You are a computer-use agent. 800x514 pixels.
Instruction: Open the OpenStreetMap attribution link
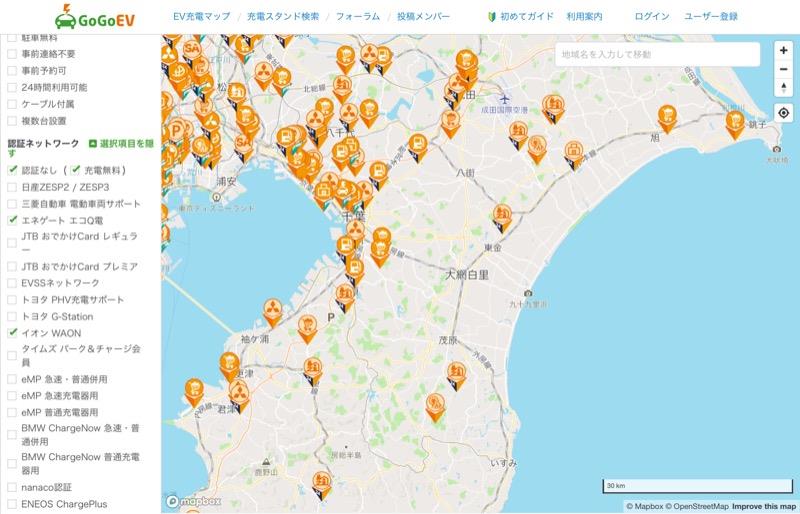point(696,506)
